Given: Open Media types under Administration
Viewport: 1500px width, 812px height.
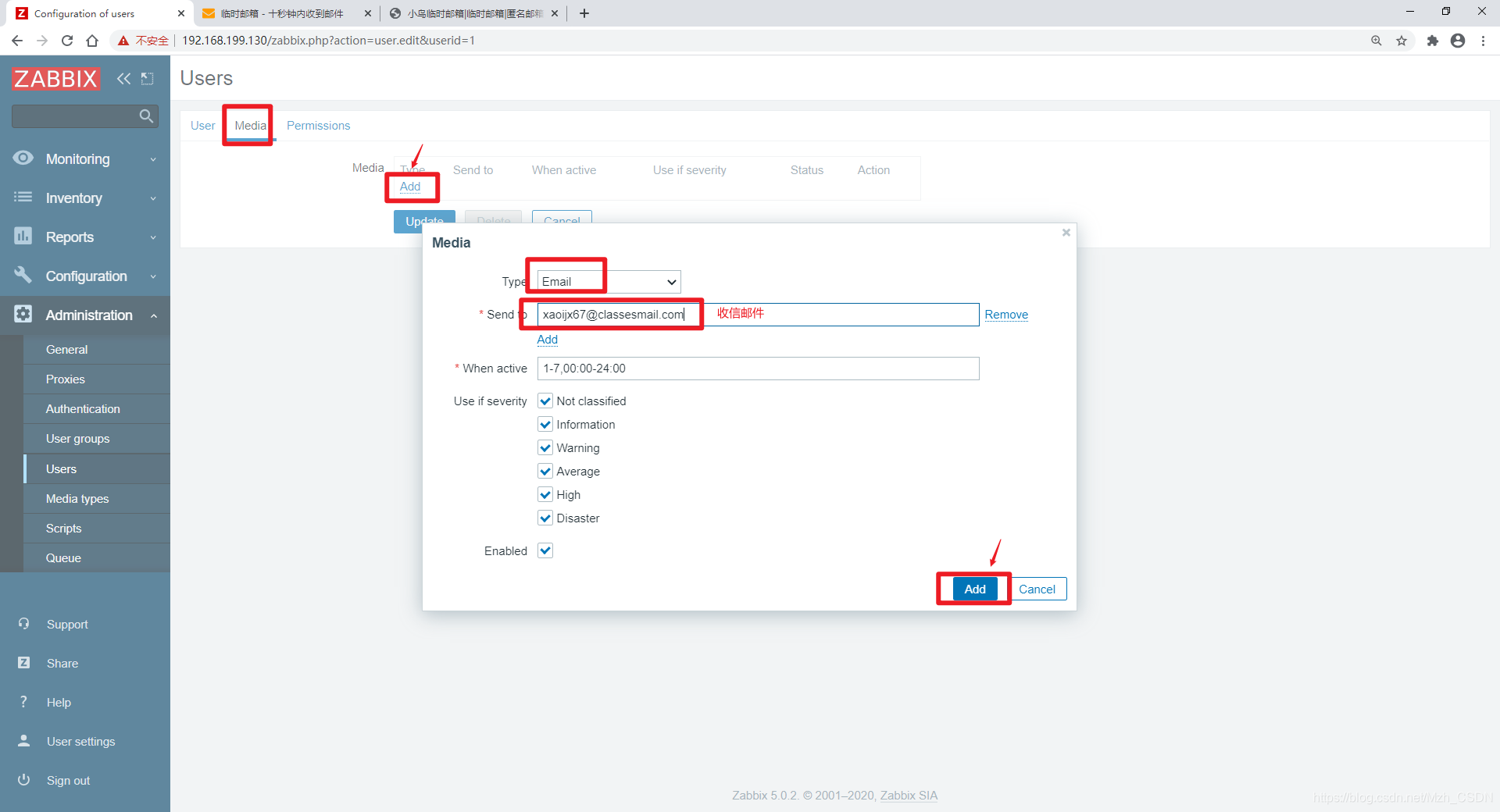Looking at the screenshot, I should [x=97, y=499].
